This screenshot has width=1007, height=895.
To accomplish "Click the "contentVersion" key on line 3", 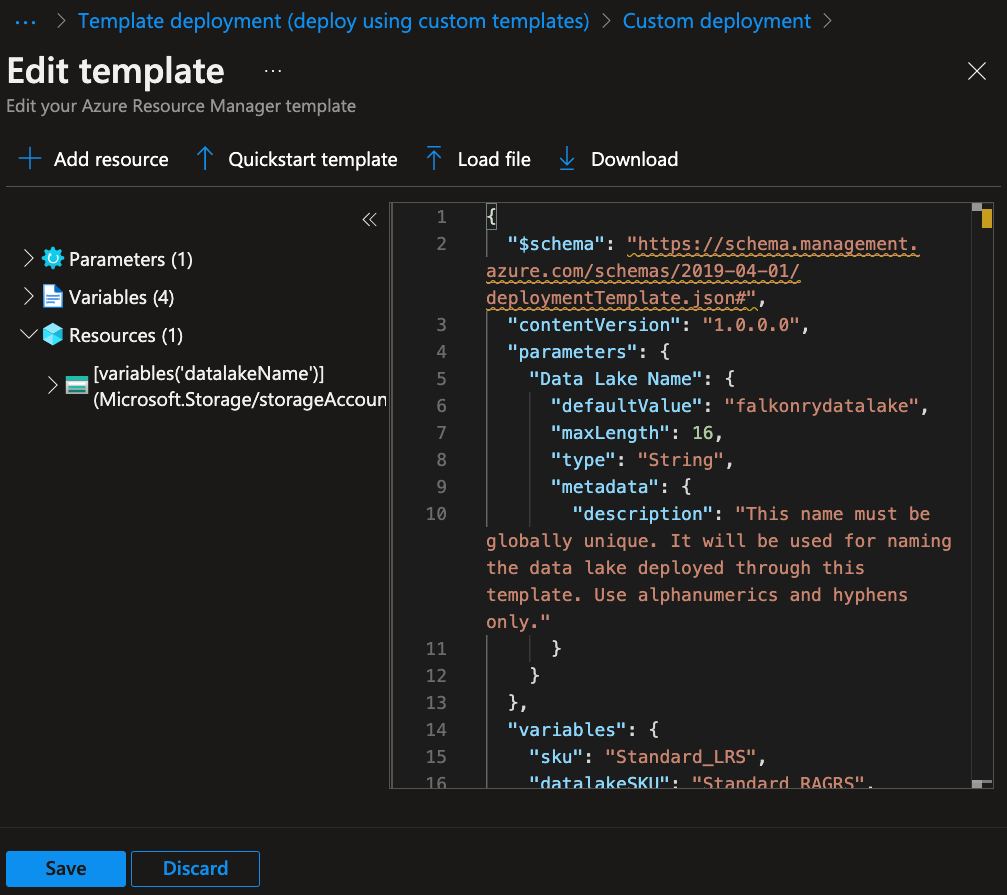I will [x=593, y=325].
